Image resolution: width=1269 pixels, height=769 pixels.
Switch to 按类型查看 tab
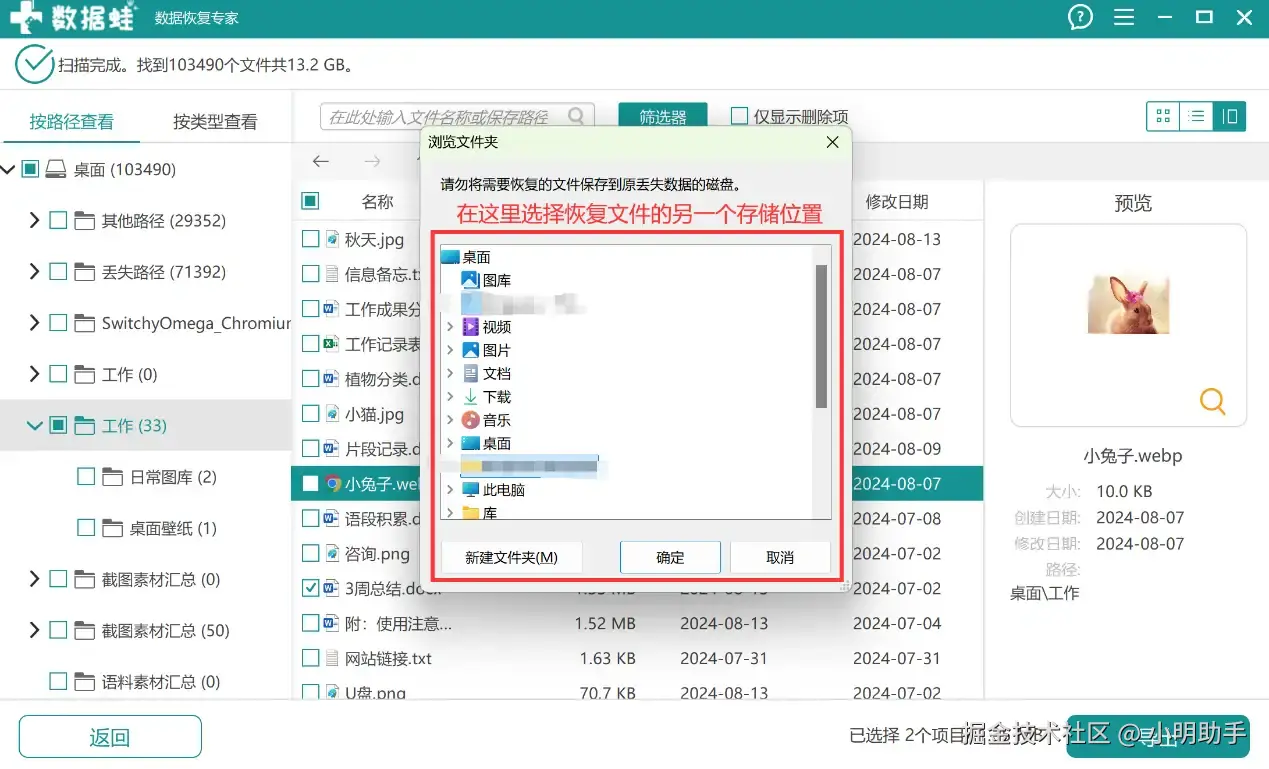(x=215, y=121)
